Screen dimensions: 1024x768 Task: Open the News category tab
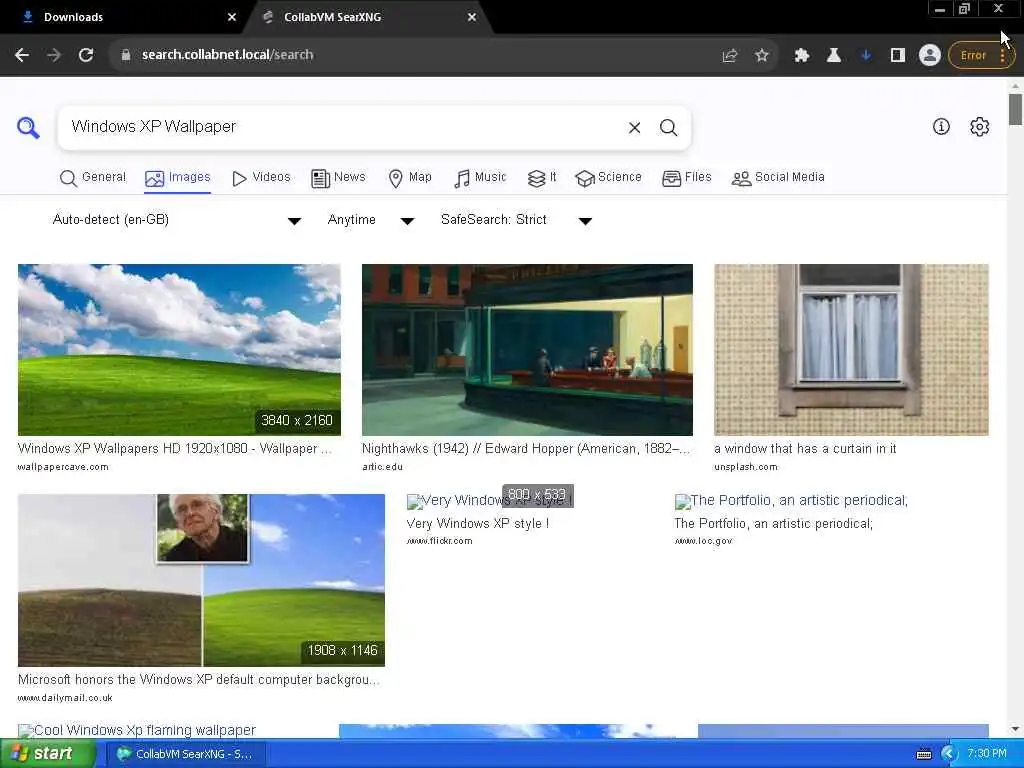click(x=338, y=178)
